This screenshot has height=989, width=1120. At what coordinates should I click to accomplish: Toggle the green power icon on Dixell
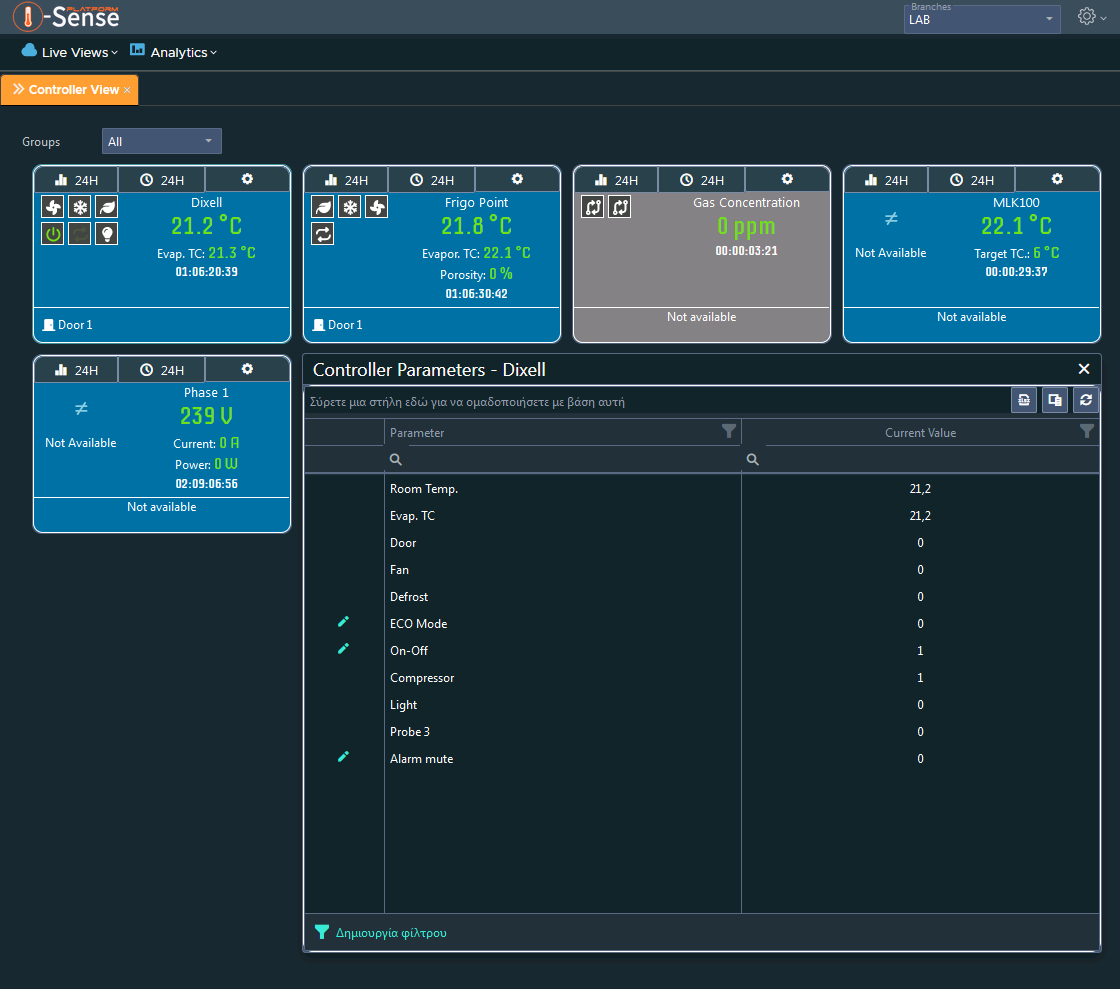click(x=53, y=234)
